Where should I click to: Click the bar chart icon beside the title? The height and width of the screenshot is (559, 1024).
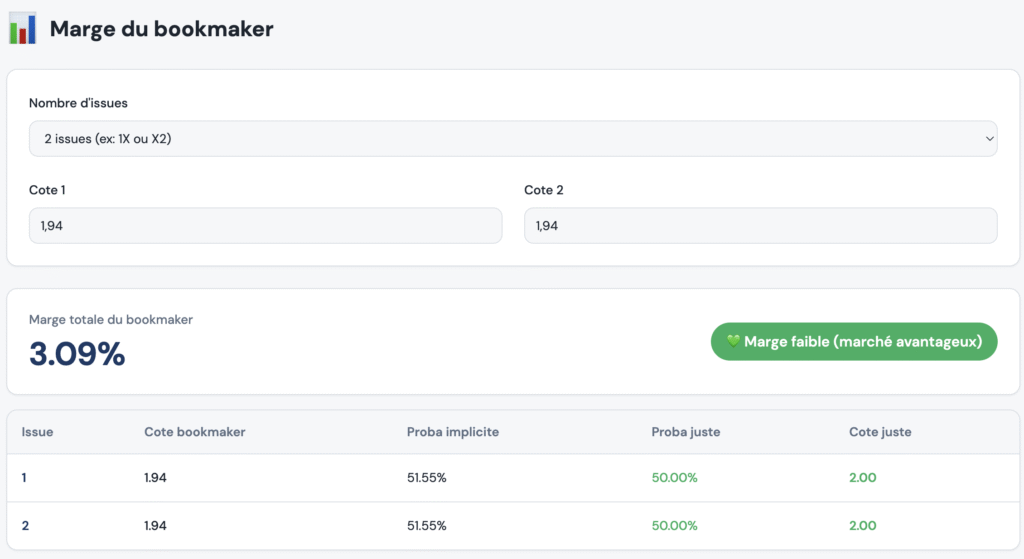(x=22, y=29)
